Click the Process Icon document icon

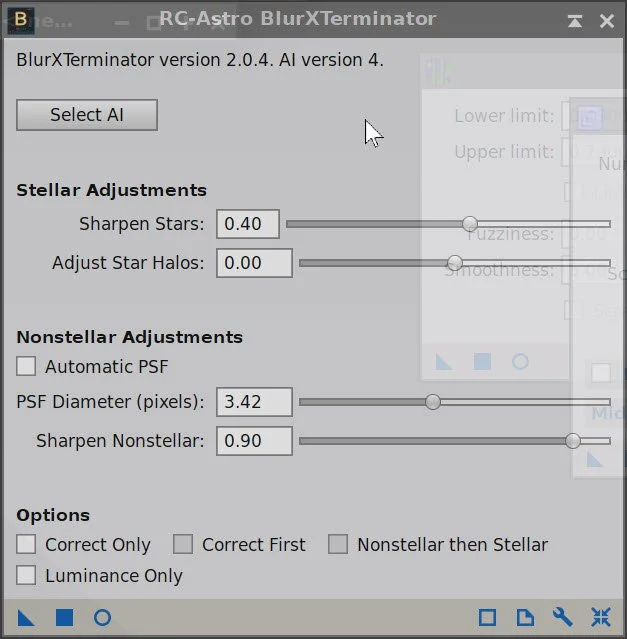[525, 617]
